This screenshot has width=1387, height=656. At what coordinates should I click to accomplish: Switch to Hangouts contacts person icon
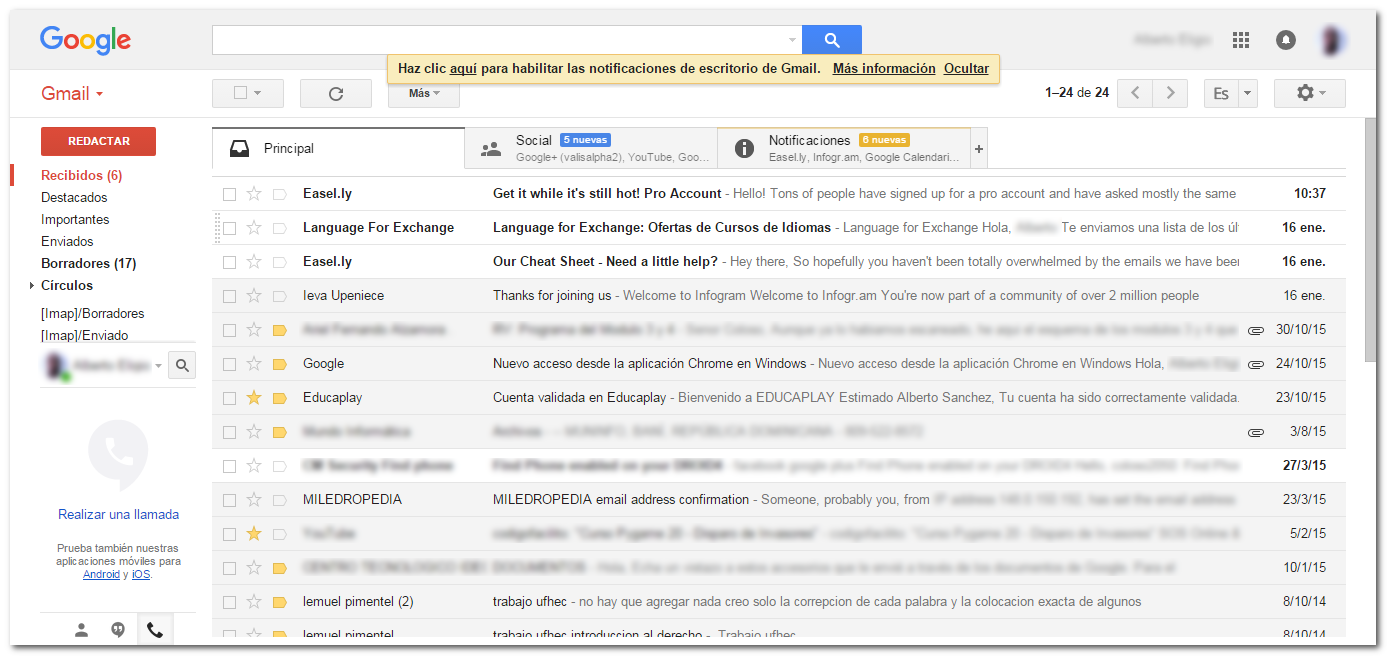[82, 630]
